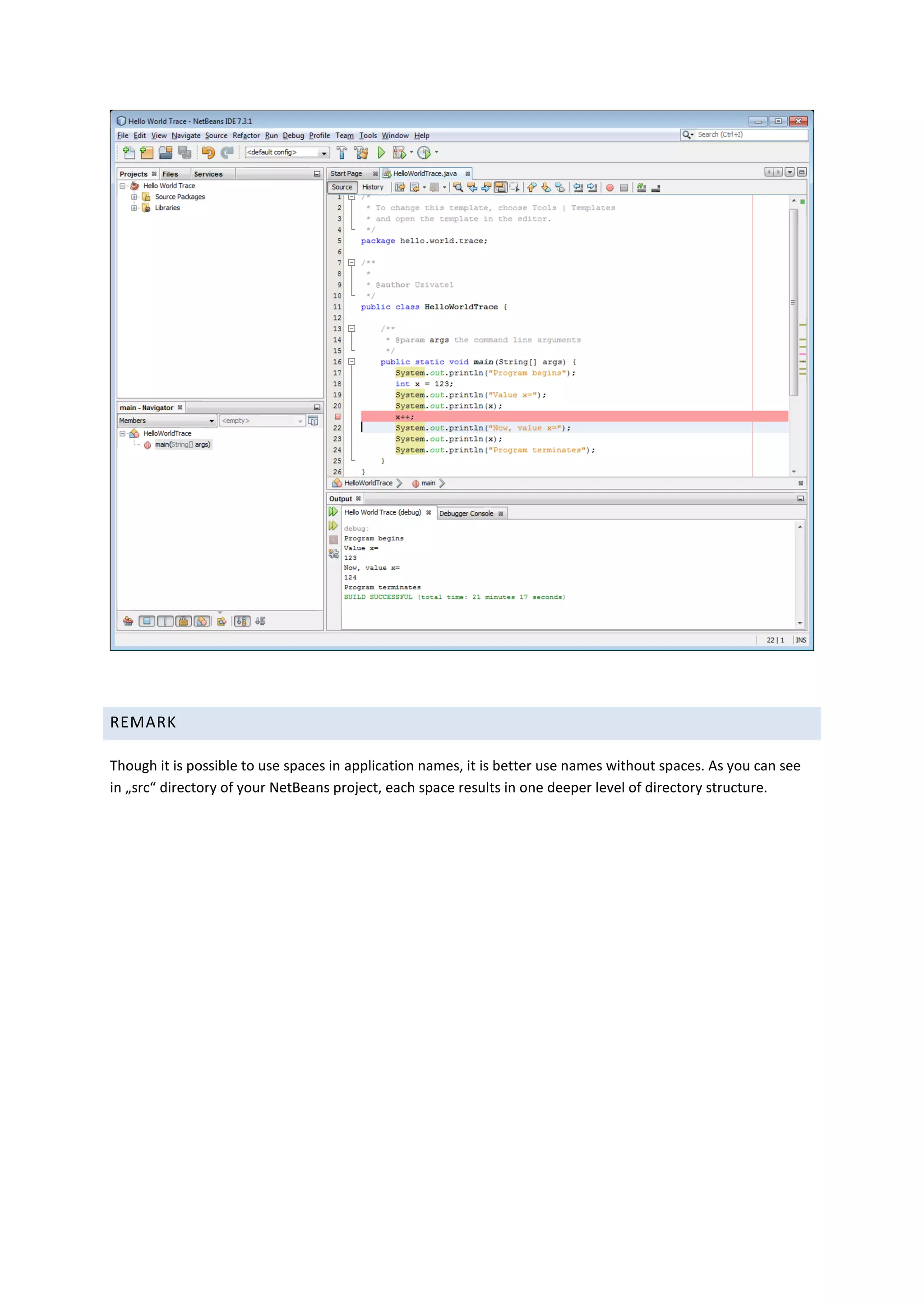Toggle Show Non-Public Members lock filter
Viewport: 924px width, 1307px height.
(x=183, y=621)
